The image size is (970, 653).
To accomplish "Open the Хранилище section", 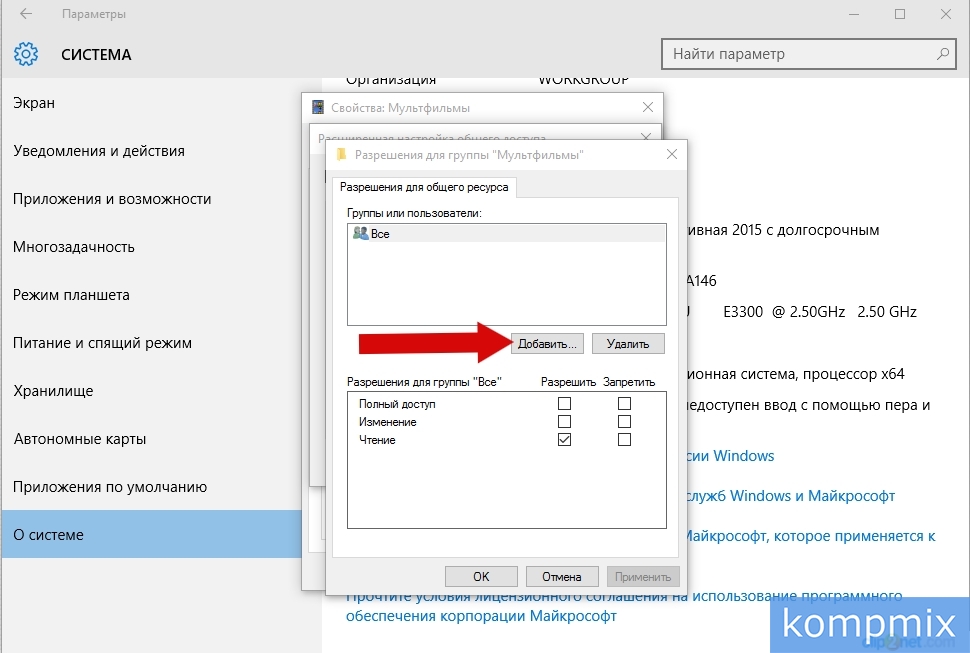I will [152, 391].
